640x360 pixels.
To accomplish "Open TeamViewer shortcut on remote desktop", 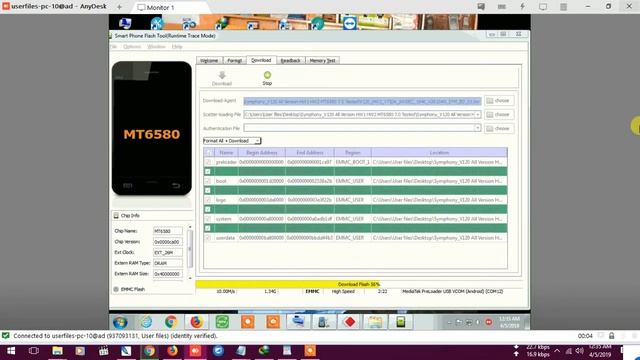I will point(349,23).
